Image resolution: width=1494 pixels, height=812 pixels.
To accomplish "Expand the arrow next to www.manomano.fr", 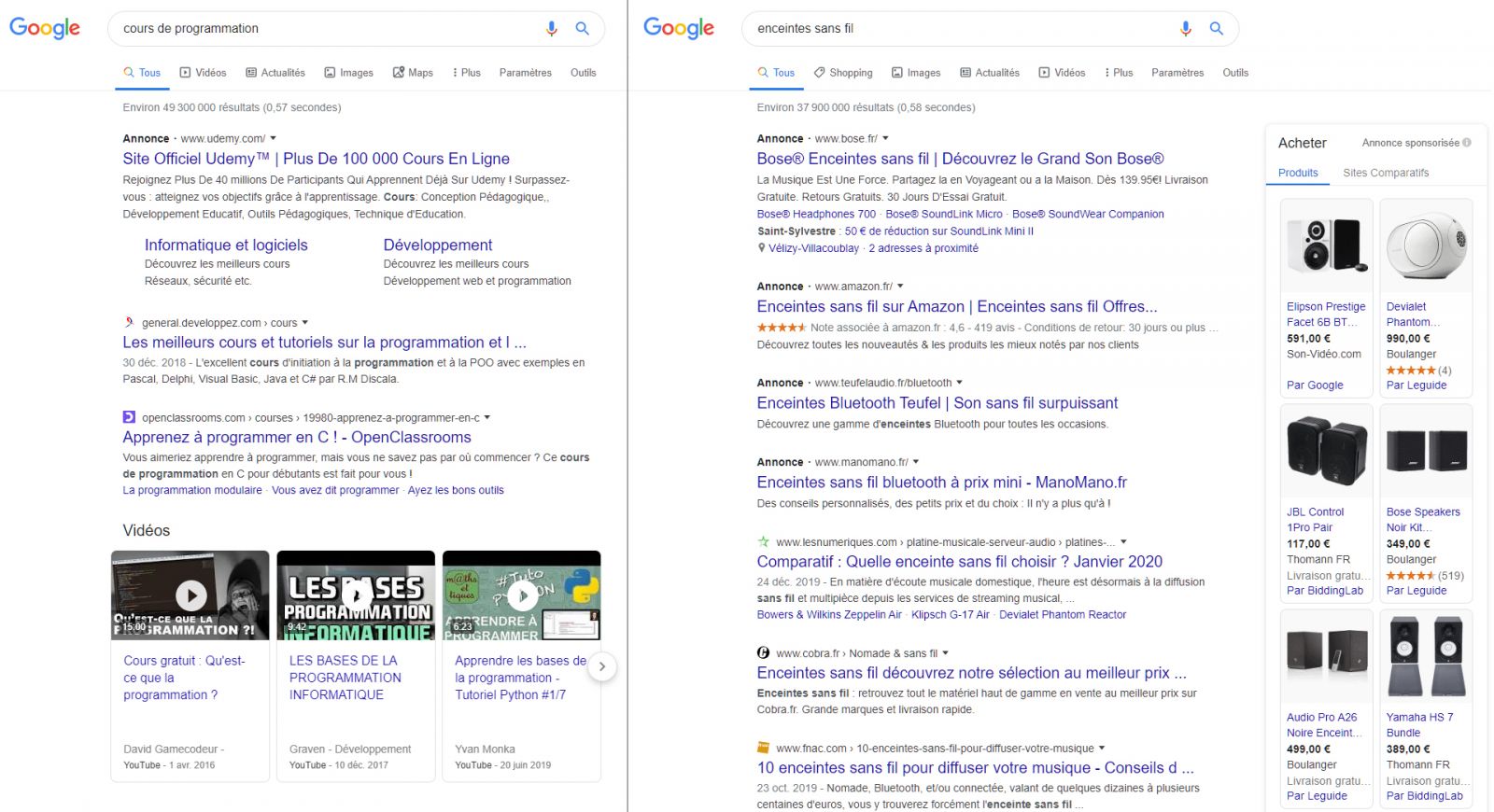I will coord(916,462).
